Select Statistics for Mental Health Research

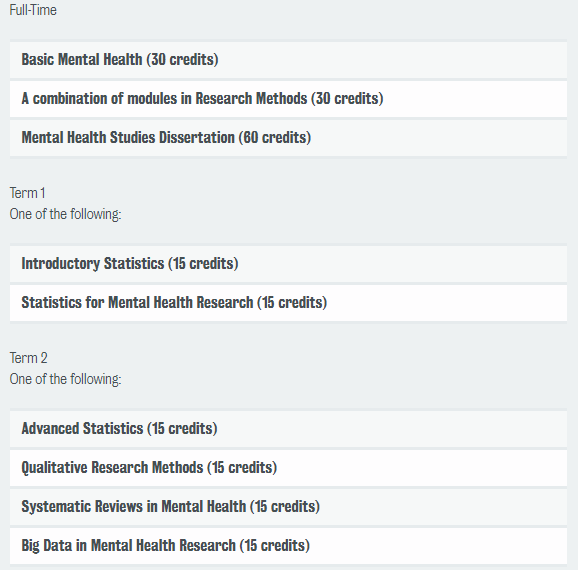pos(288,303)
